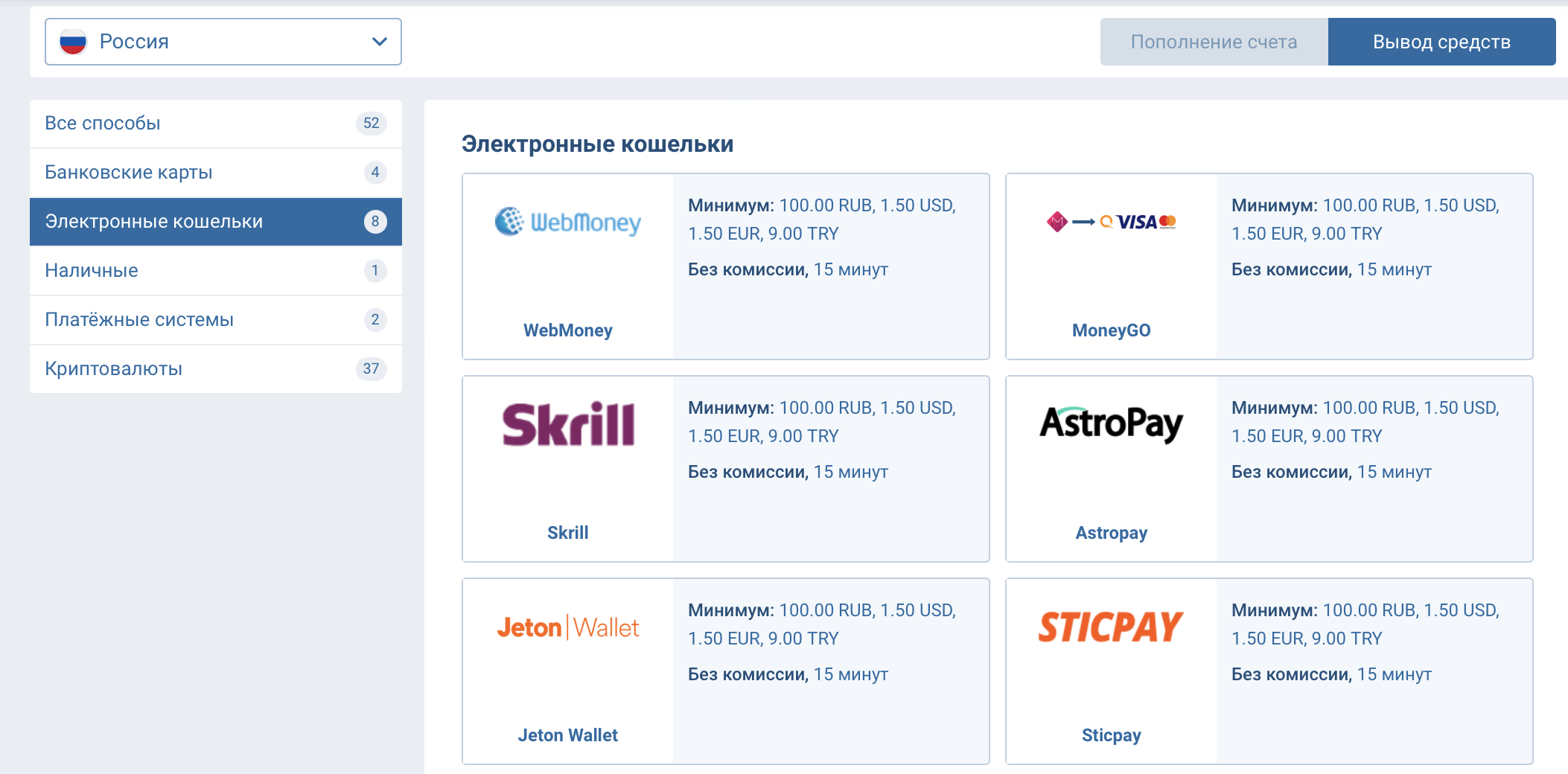Open Наличные payment category
The width and height of the screenshot is (1568, 774).
[92, 271]
